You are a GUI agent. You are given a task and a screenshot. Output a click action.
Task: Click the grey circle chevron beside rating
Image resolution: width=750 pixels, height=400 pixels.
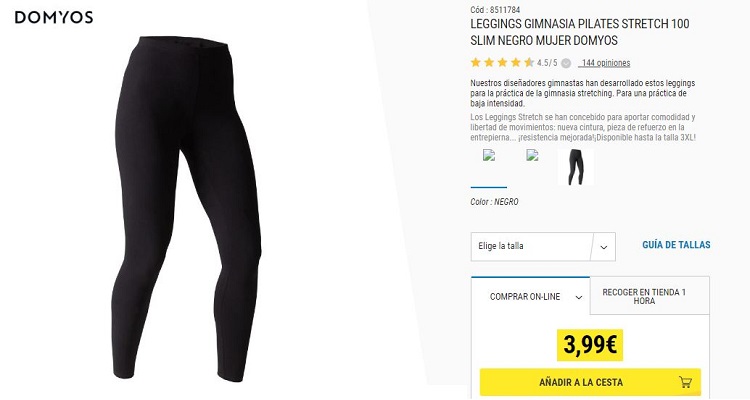point(566,63)
